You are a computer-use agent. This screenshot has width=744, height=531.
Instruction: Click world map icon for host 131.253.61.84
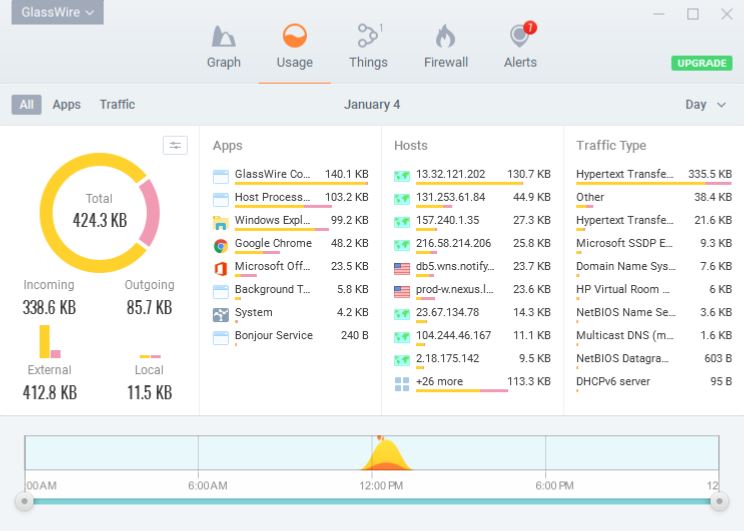point(402,199)
